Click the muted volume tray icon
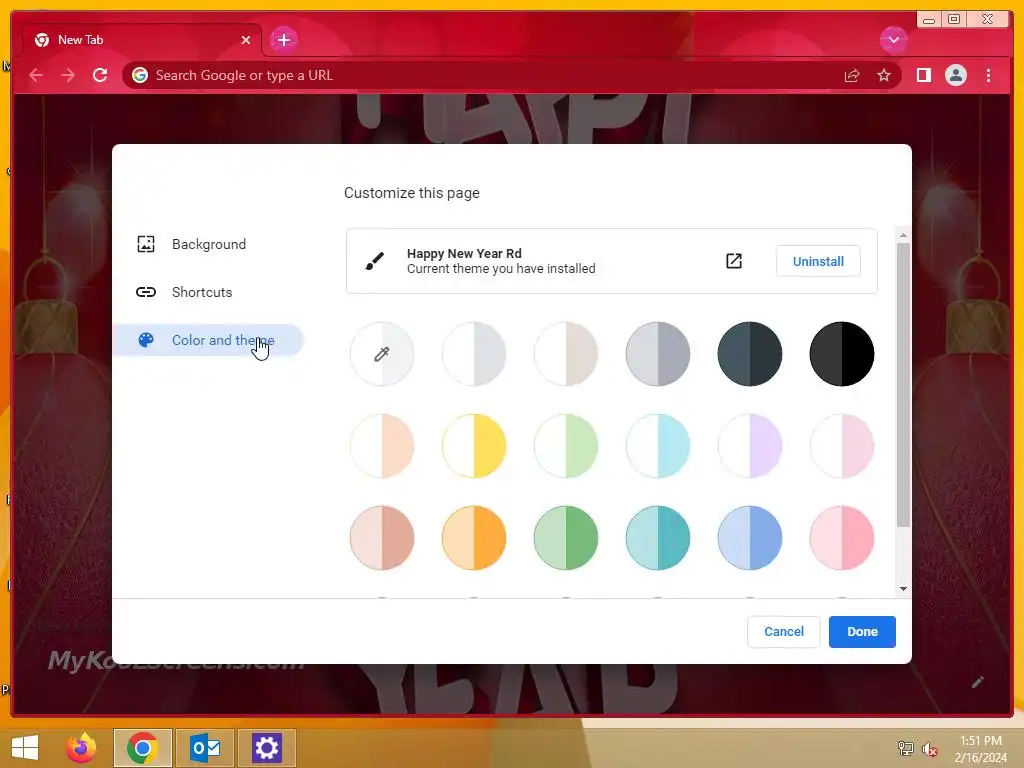Screen dimensions: 1024x768 coord(929,749)
